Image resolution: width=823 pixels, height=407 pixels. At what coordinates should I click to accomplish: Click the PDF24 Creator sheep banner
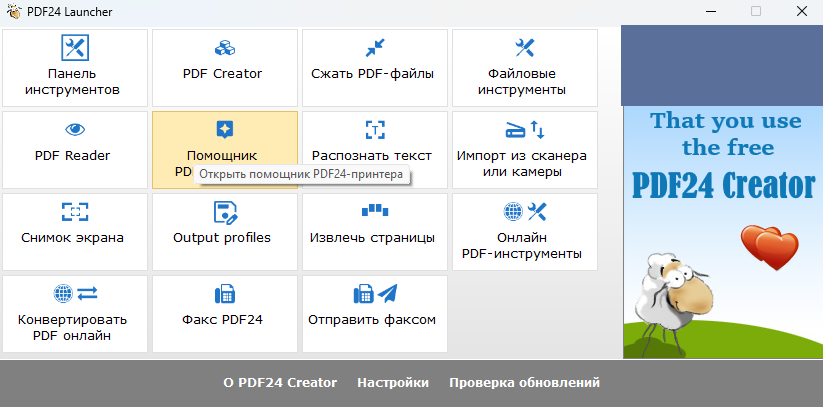(x=723, y=232)
